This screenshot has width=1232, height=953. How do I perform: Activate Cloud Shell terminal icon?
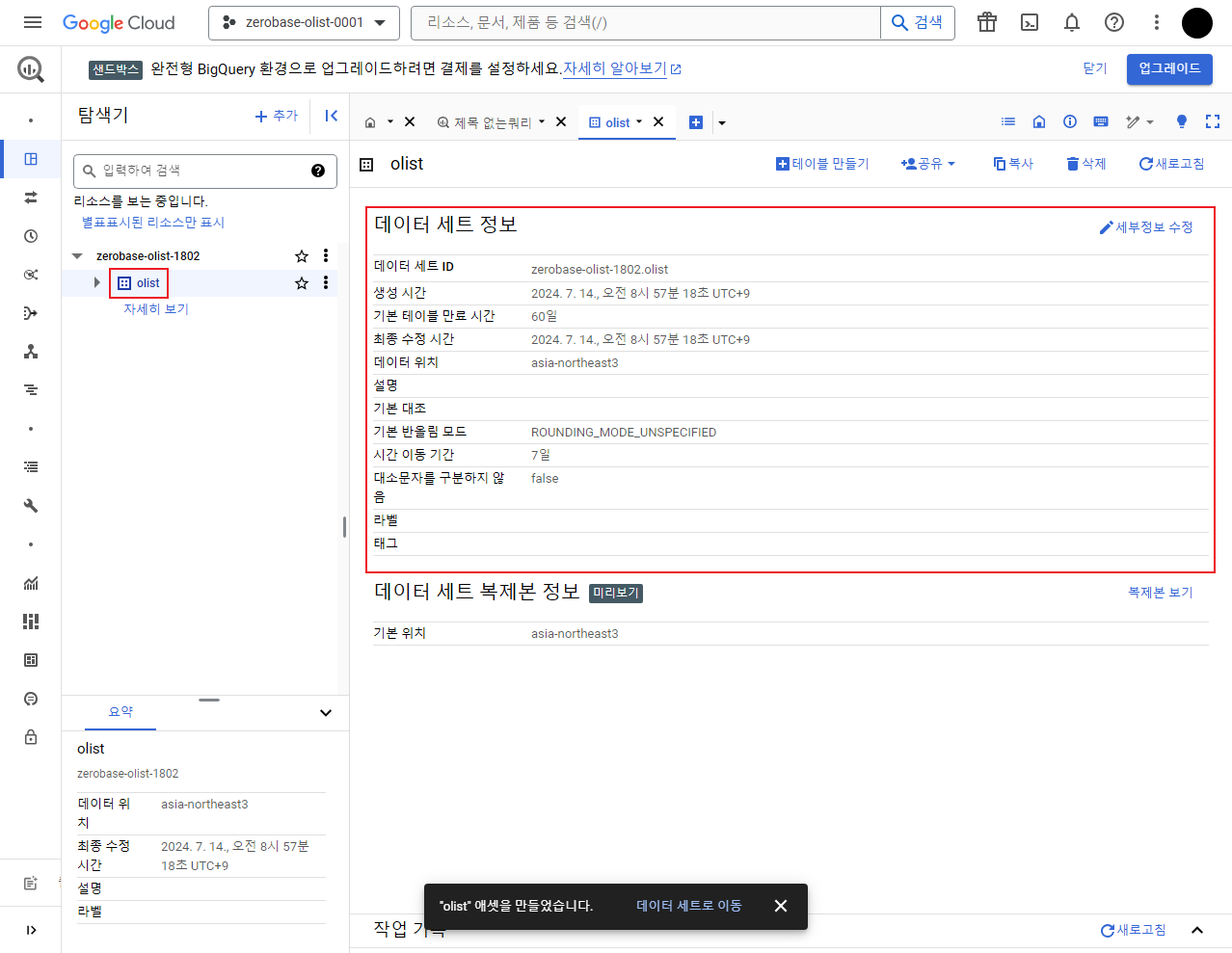tap(1030, 22)
